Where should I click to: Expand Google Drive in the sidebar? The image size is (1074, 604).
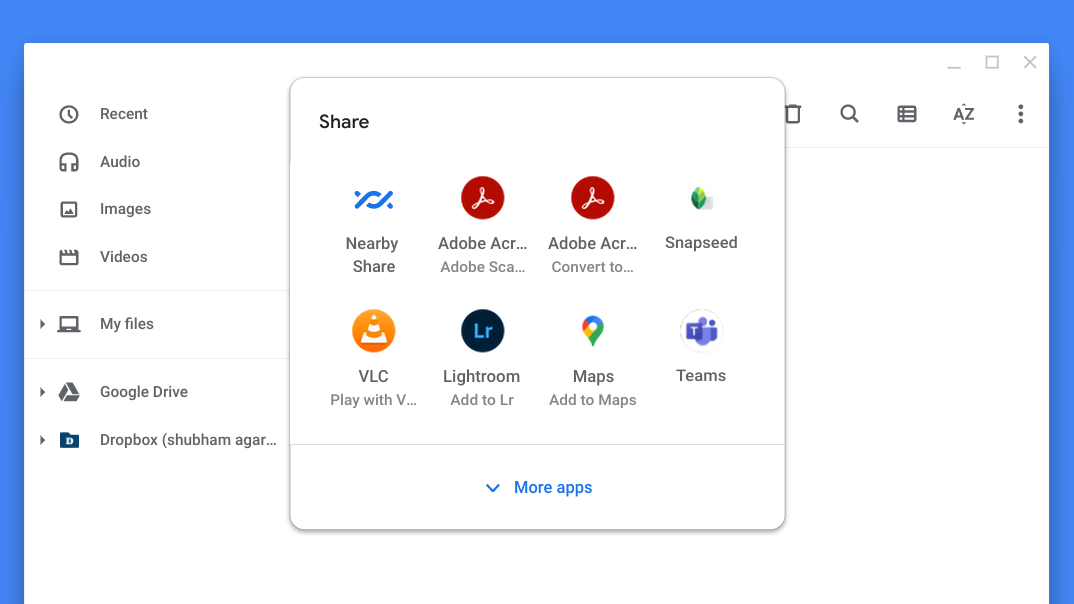tap(41, 391)
